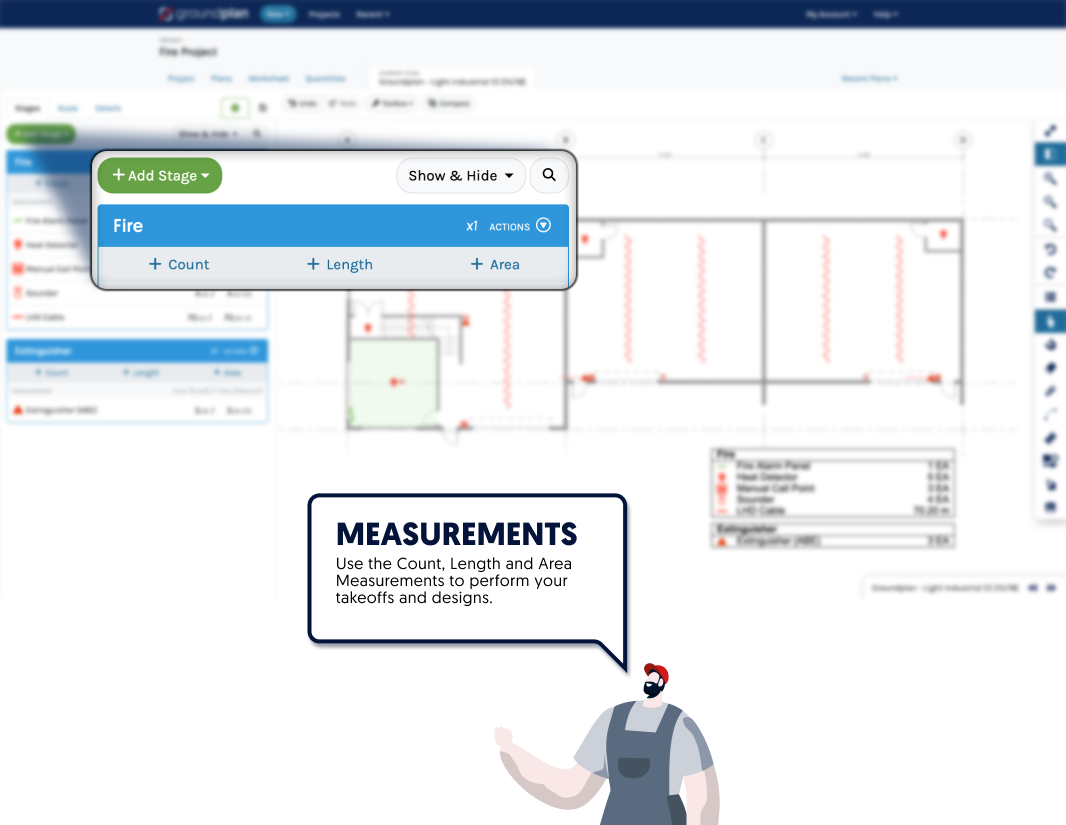Viewport: 1066px width, 825px height.
Task: Click the Recent Plans link
Action: coord(869,78)
